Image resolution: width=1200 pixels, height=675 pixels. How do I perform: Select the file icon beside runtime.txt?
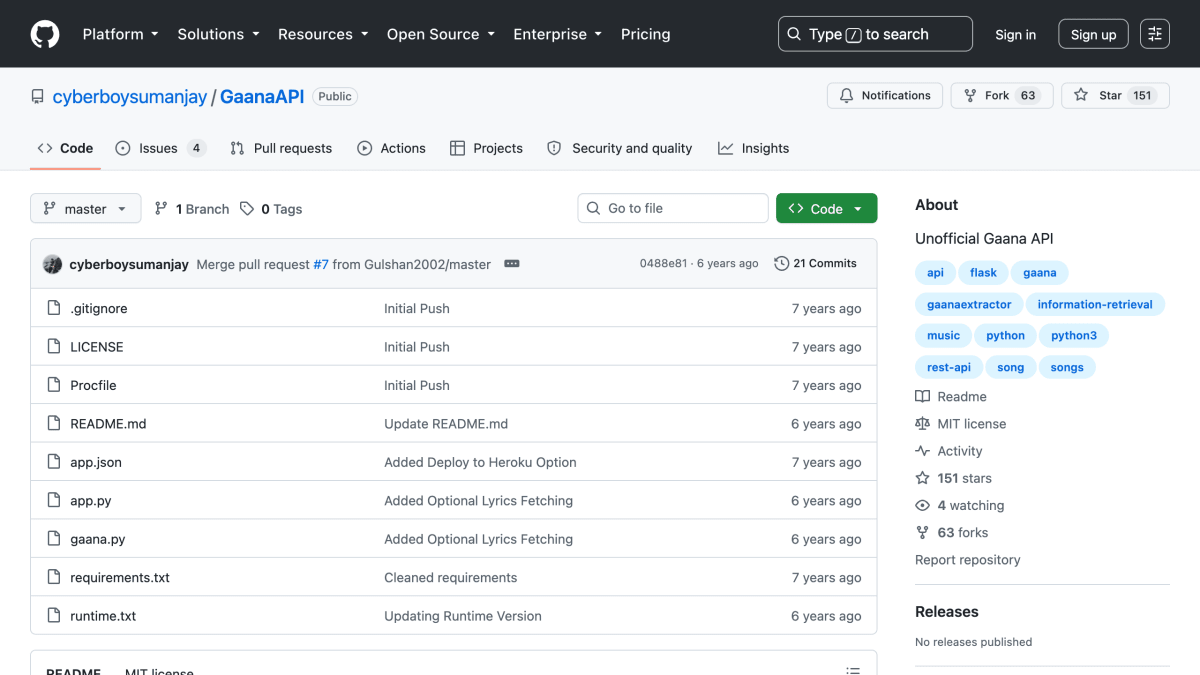54,616
